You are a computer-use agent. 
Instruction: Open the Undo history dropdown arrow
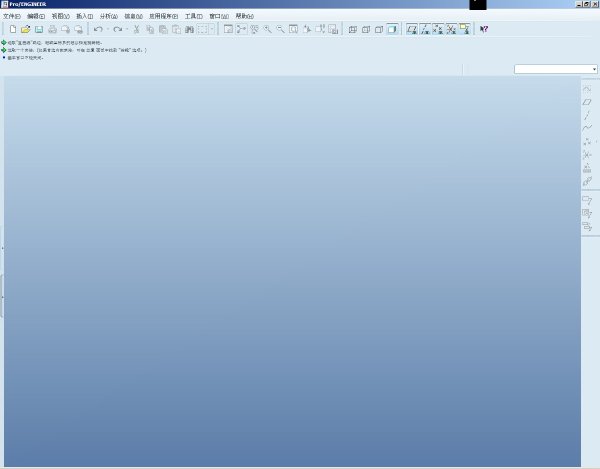[108, 29]
